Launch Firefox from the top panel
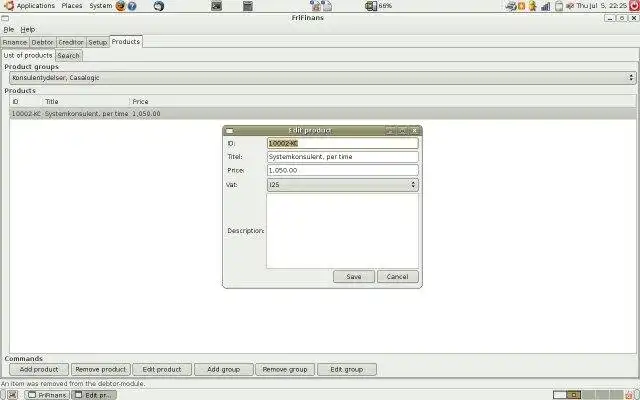 tap(120, 6)
